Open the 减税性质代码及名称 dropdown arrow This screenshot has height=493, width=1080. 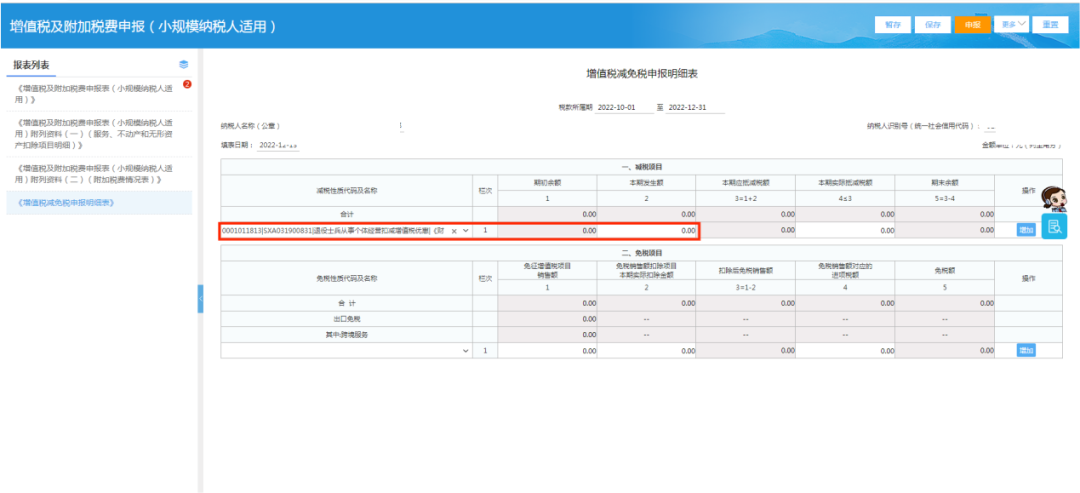466,231
